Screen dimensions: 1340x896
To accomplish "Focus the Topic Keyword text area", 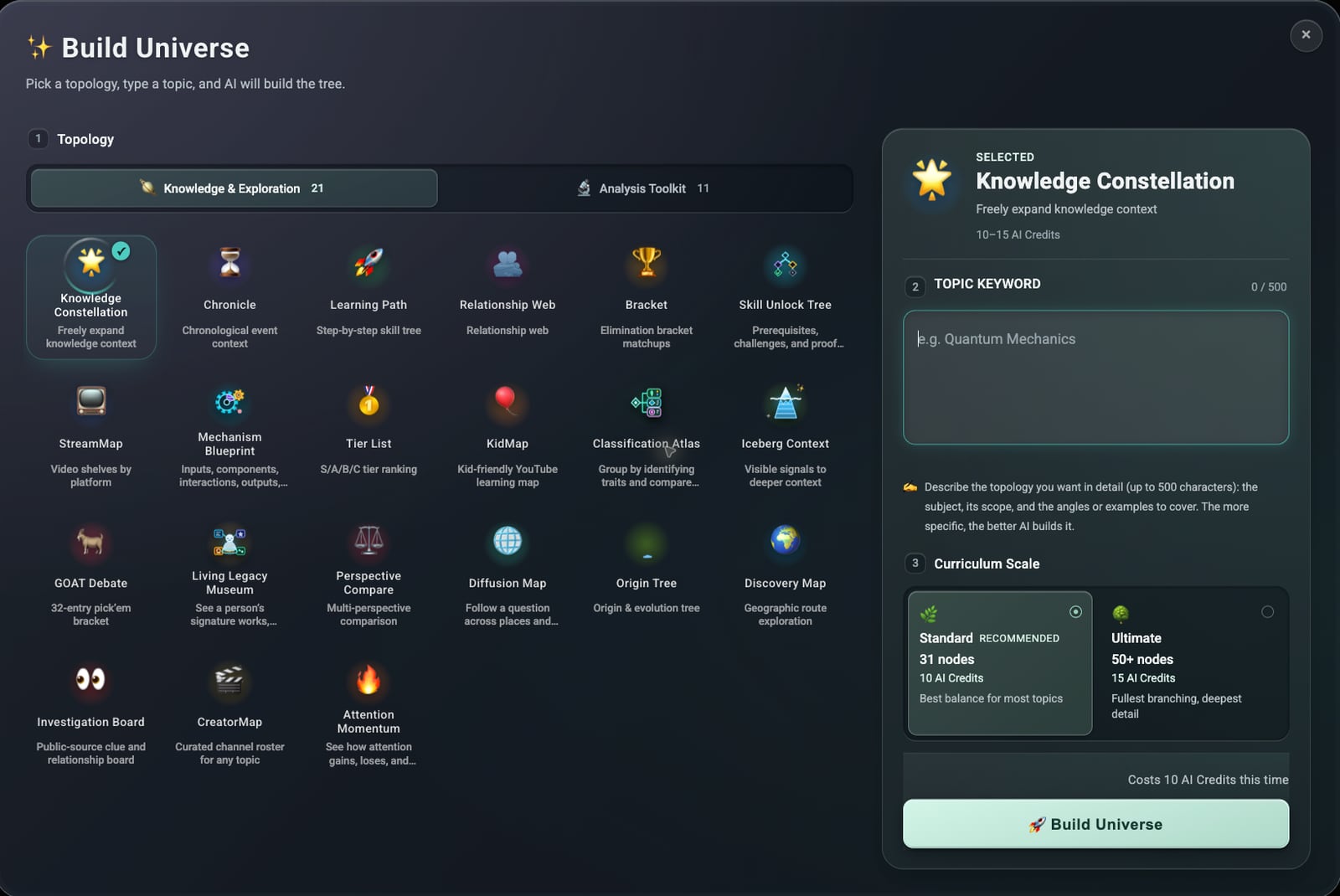I will [1095, 378].
